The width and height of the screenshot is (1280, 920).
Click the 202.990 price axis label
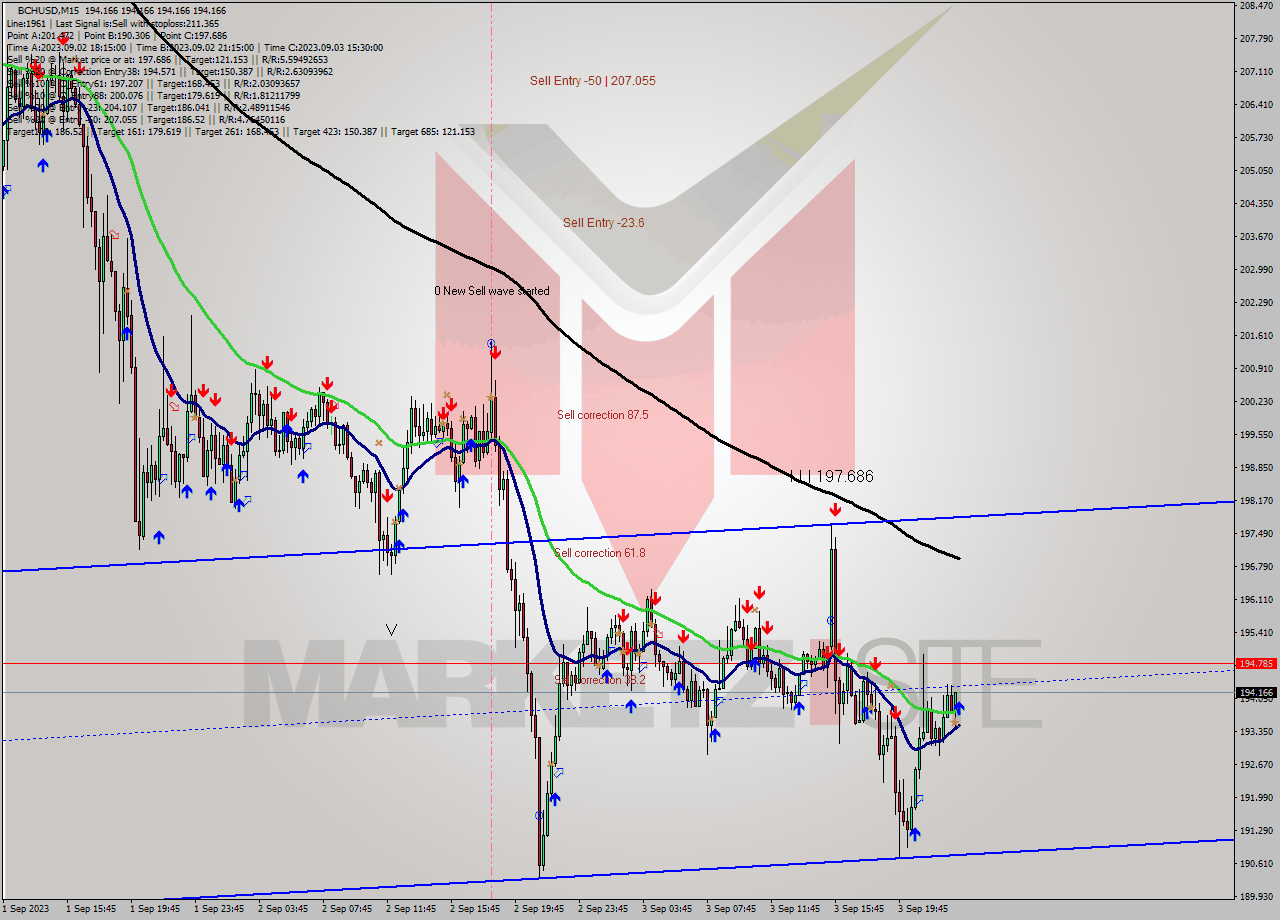point(1255,270)
